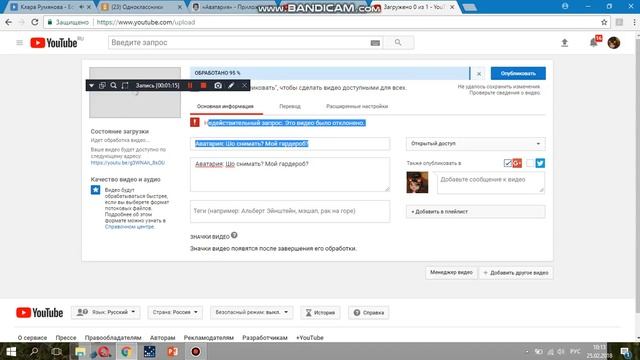Image resolution: width=640 pixels, height=360 pixels.
Task: Click the search magnifier button
Action: pyautogui.click(x=398, y=42)
